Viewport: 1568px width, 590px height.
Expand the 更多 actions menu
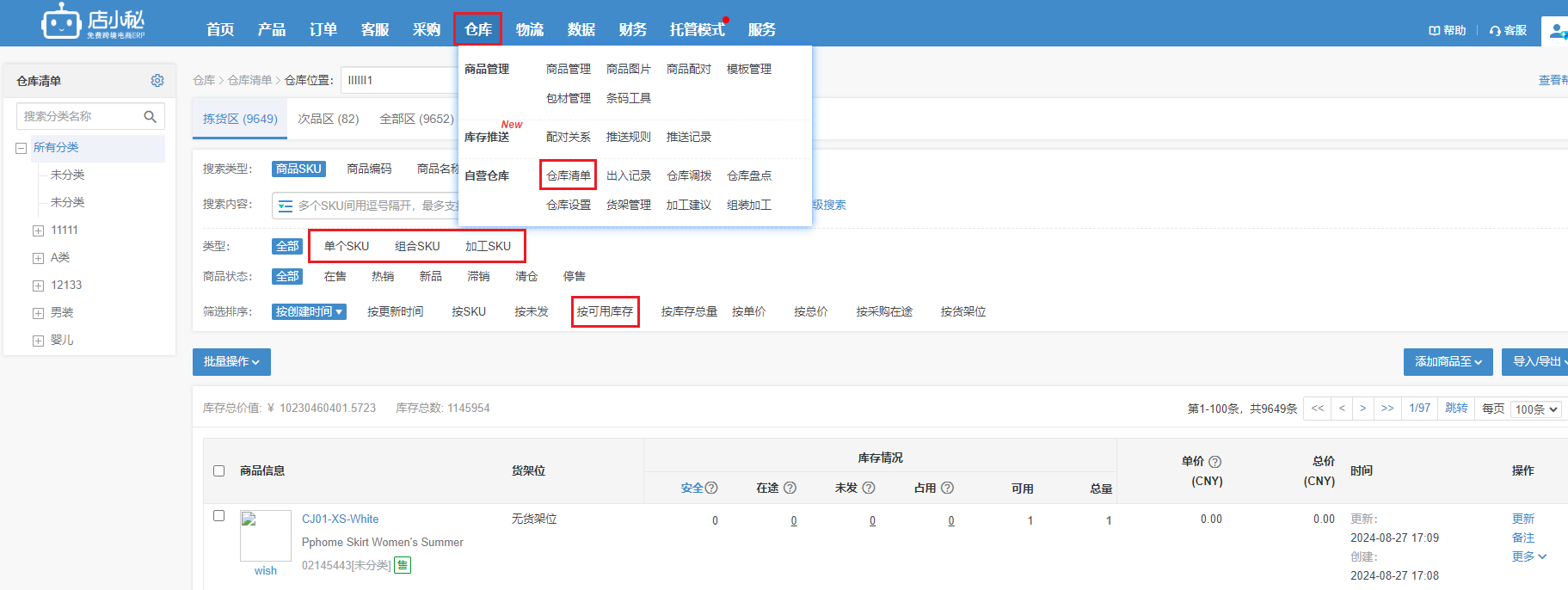click(1529, 556)
